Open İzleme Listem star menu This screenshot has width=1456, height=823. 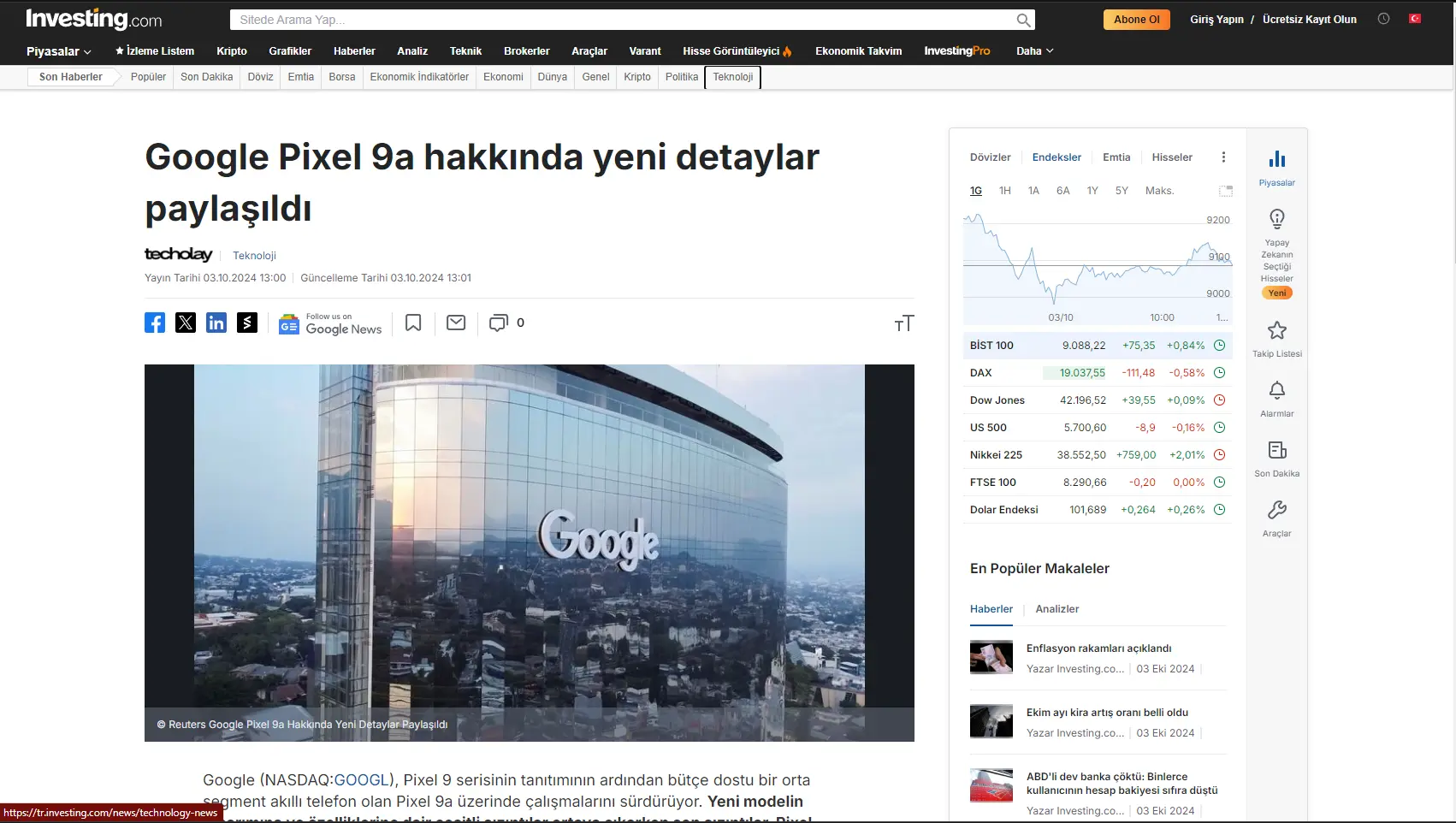[155, 51]
